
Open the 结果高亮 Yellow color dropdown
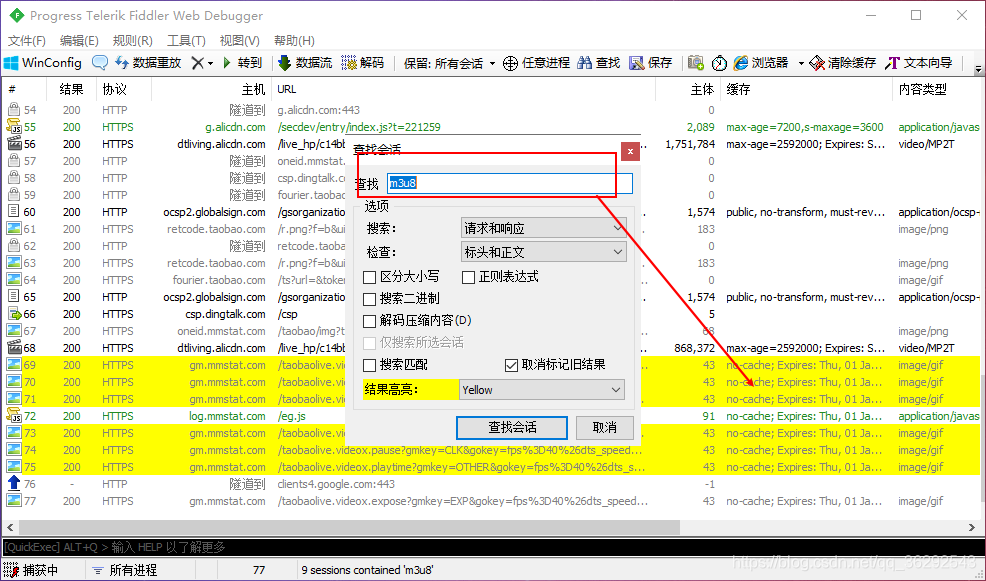click(x=542, y=390)
